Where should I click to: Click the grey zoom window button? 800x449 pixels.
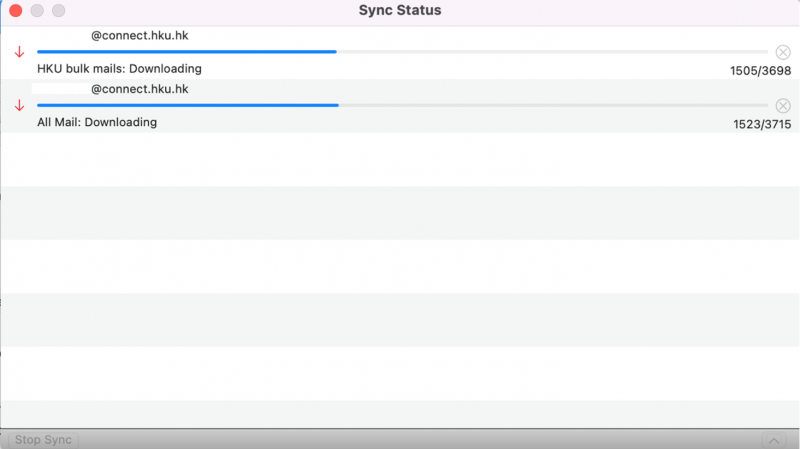[59, 10]
